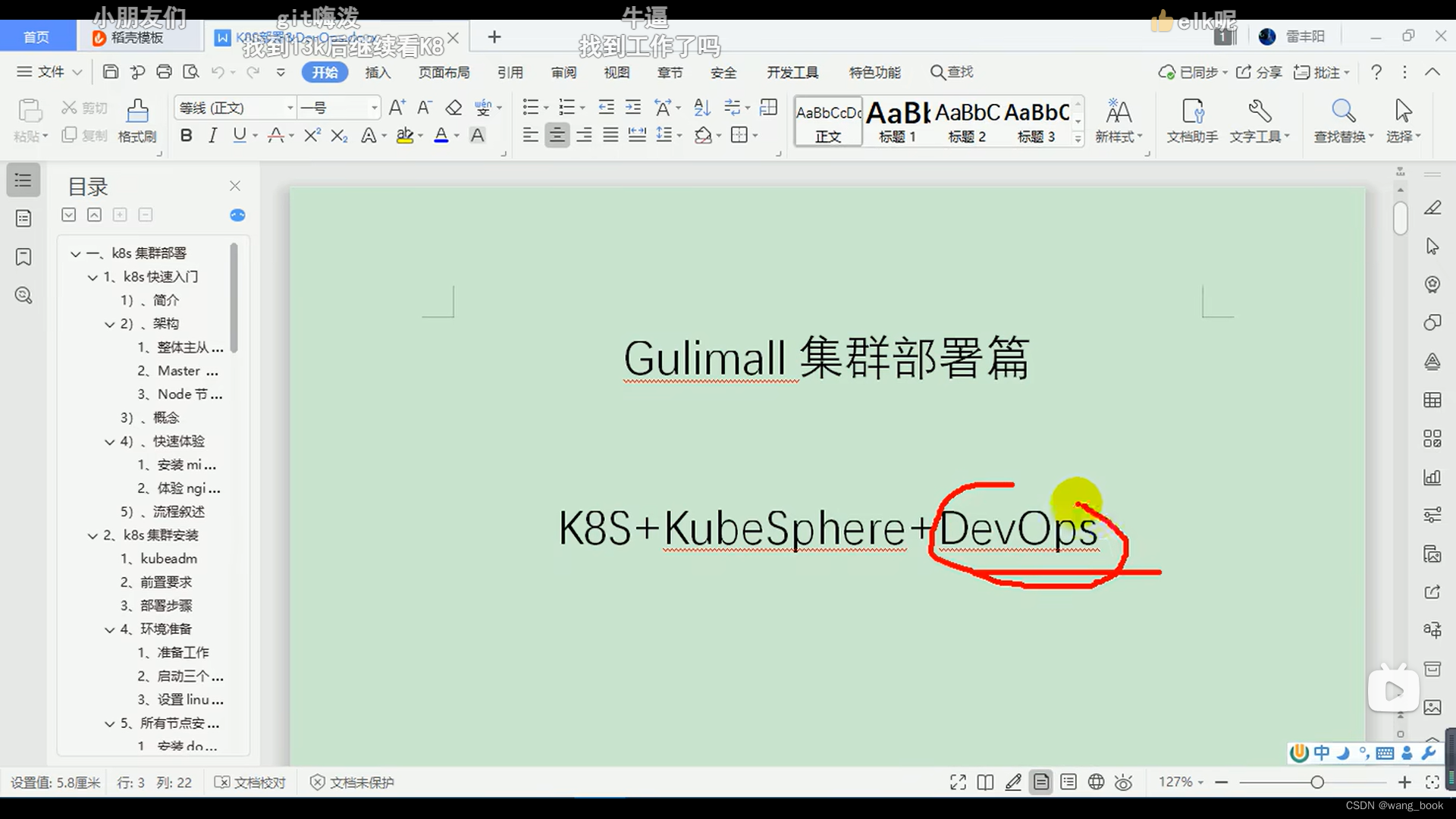Collapse the 1、k8s 快速入门 tree node

pos(93,277)
